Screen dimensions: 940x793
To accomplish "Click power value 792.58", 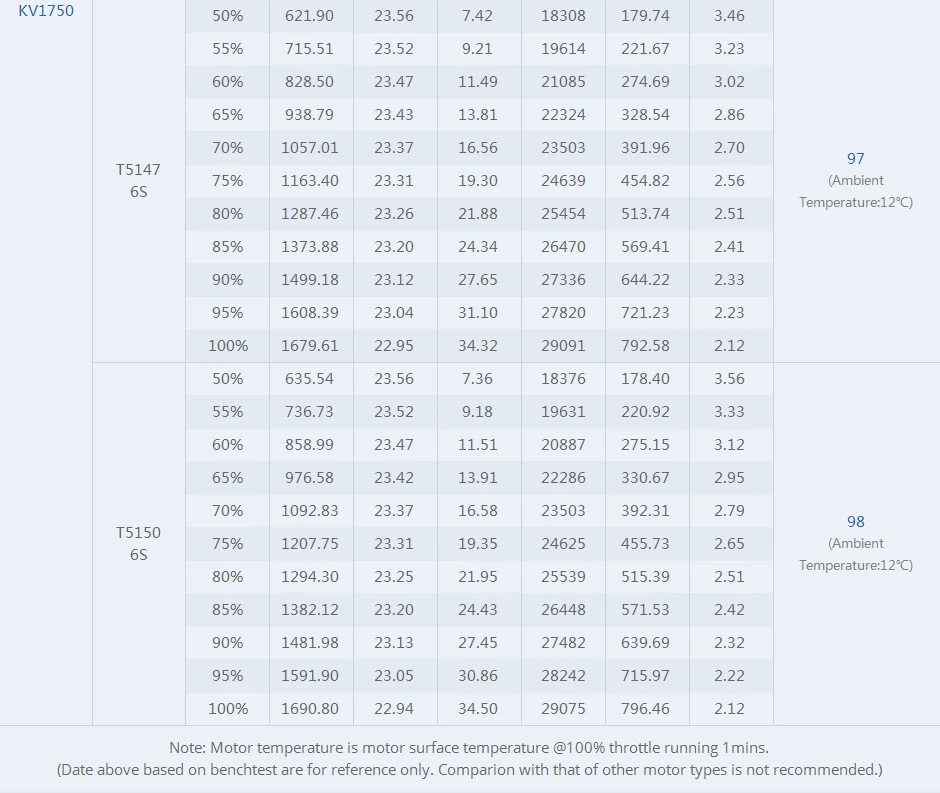I will click(x=646, y=345).
